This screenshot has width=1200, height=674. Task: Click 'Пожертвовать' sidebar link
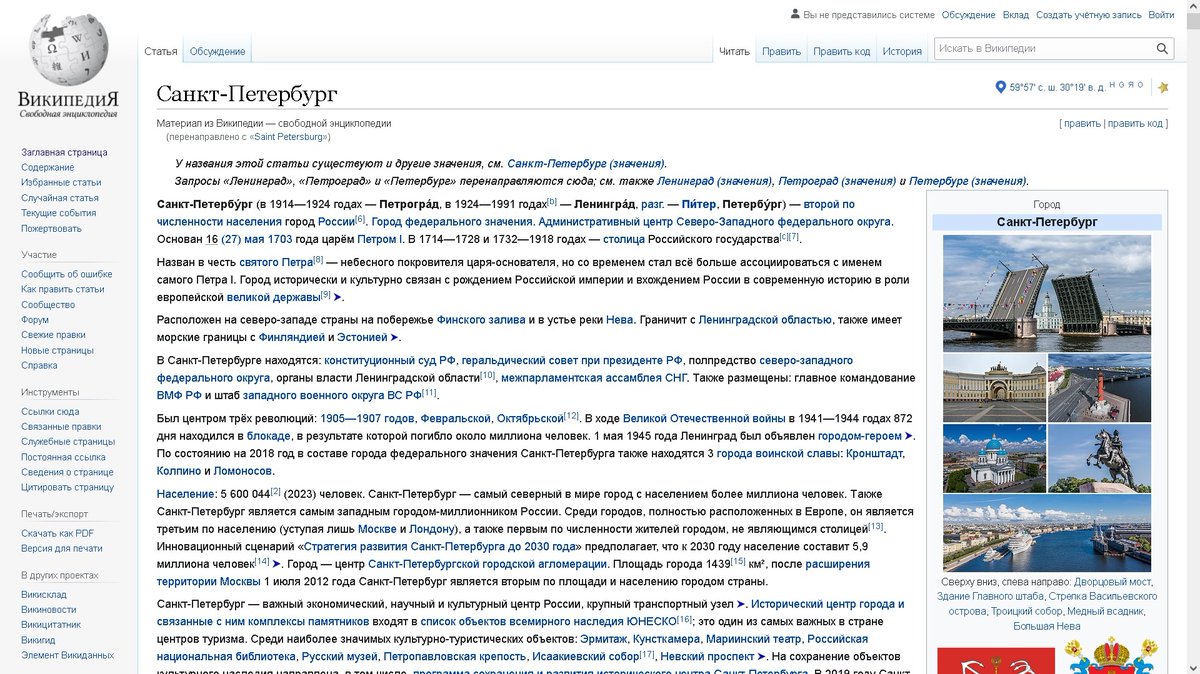(x=51, y=228)
